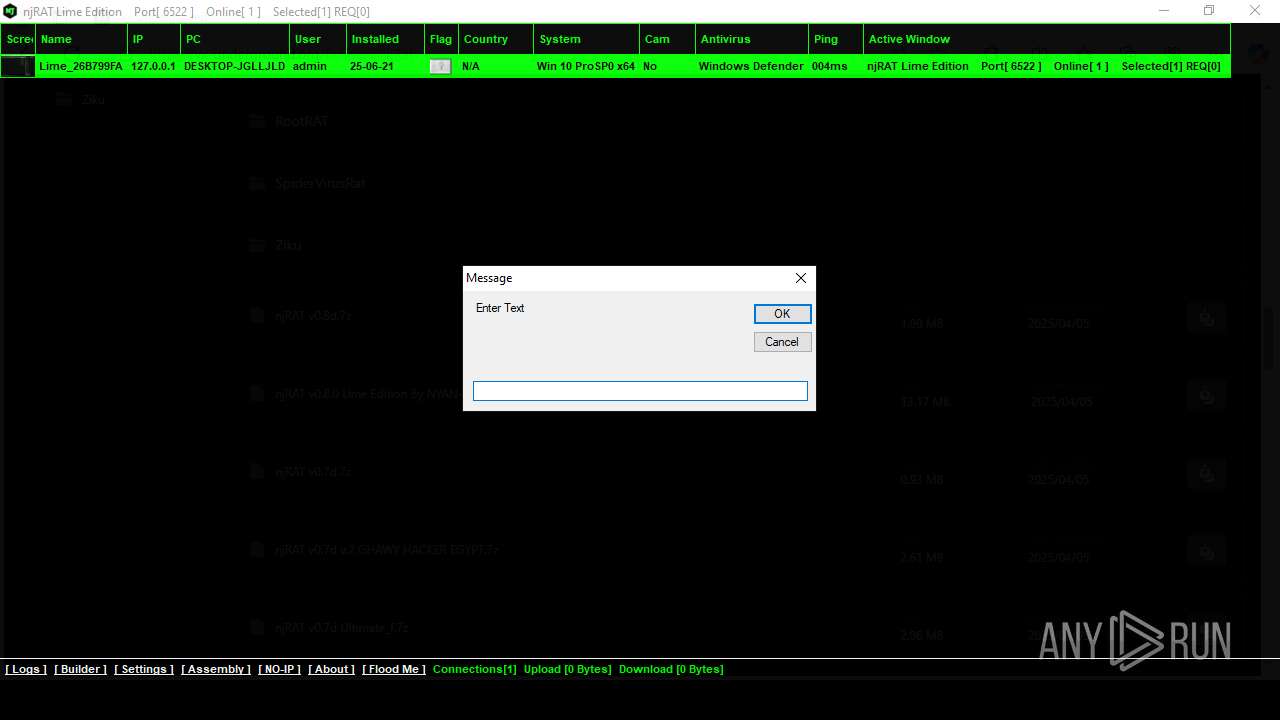Click the Windows Defender antivirus cell
The height and width of the screenshot is (720, 1280).
pyautogui.click(x=751, y=66)
